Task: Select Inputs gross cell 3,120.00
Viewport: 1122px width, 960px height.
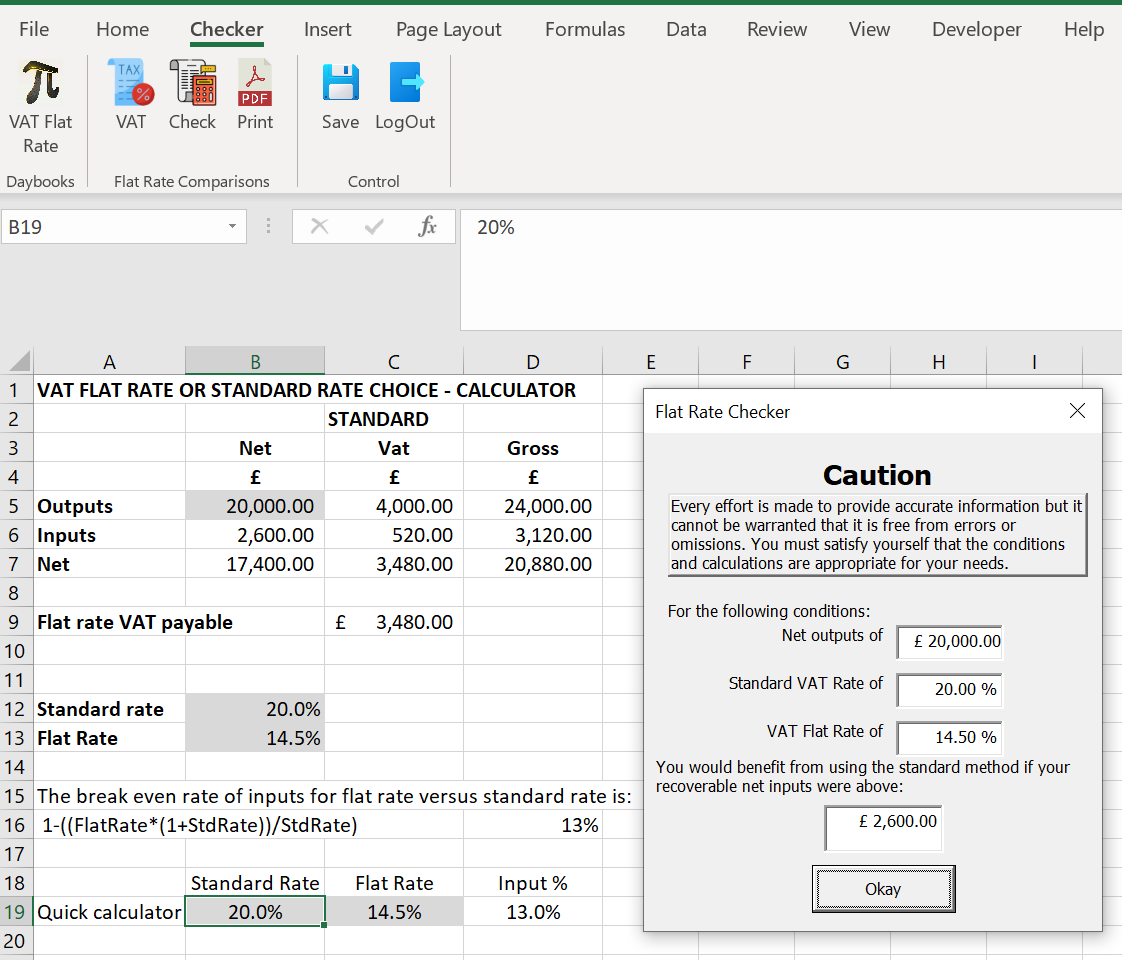Action: point(533,535)
